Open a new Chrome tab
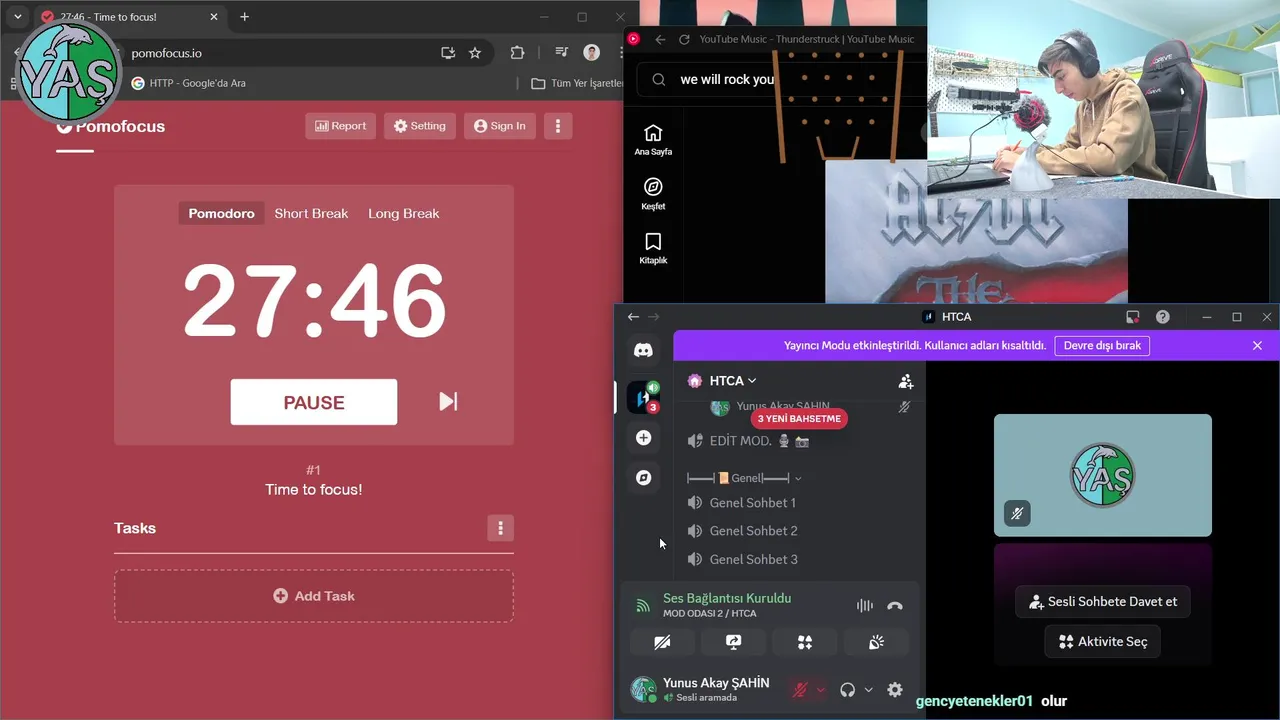 coord(244,17)
